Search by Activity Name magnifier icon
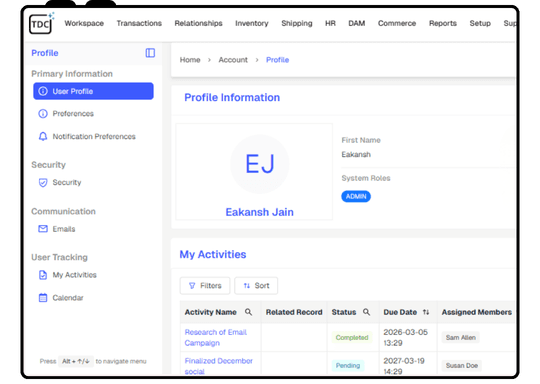 click(x=248, y=312)
